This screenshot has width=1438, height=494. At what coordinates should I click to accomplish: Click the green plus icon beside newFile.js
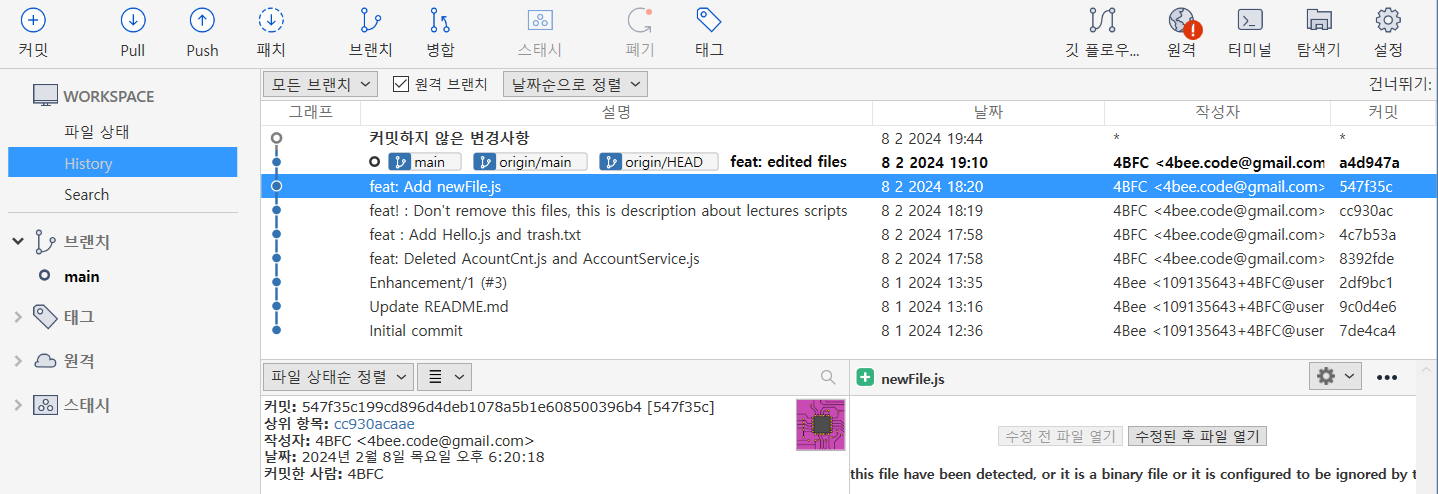(866, 378)
